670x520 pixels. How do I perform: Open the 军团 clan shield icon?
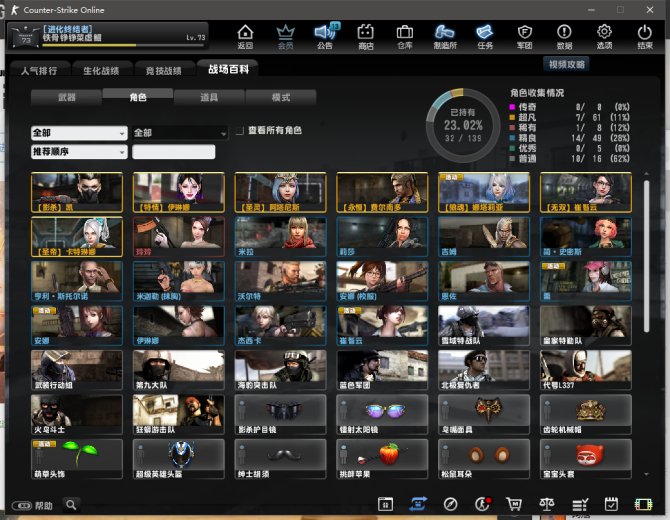(x=525, y=36)
